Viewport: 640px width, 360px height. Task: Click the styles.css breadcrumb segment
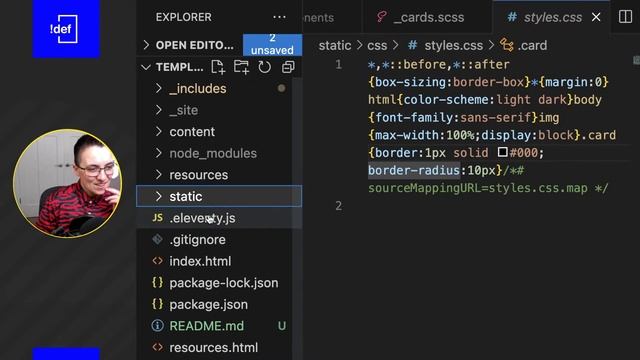pos(453,45)
